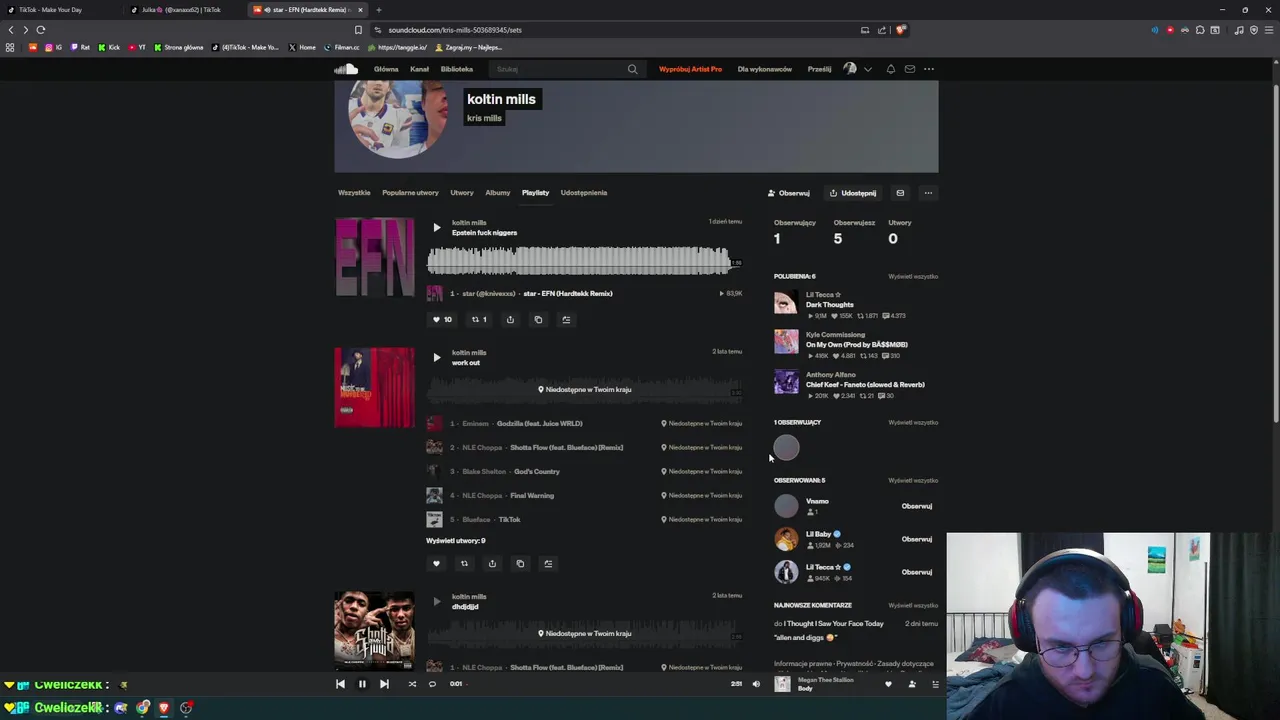1280x720 pixels.
Task: Share the work out playlist
Action: 492,563
